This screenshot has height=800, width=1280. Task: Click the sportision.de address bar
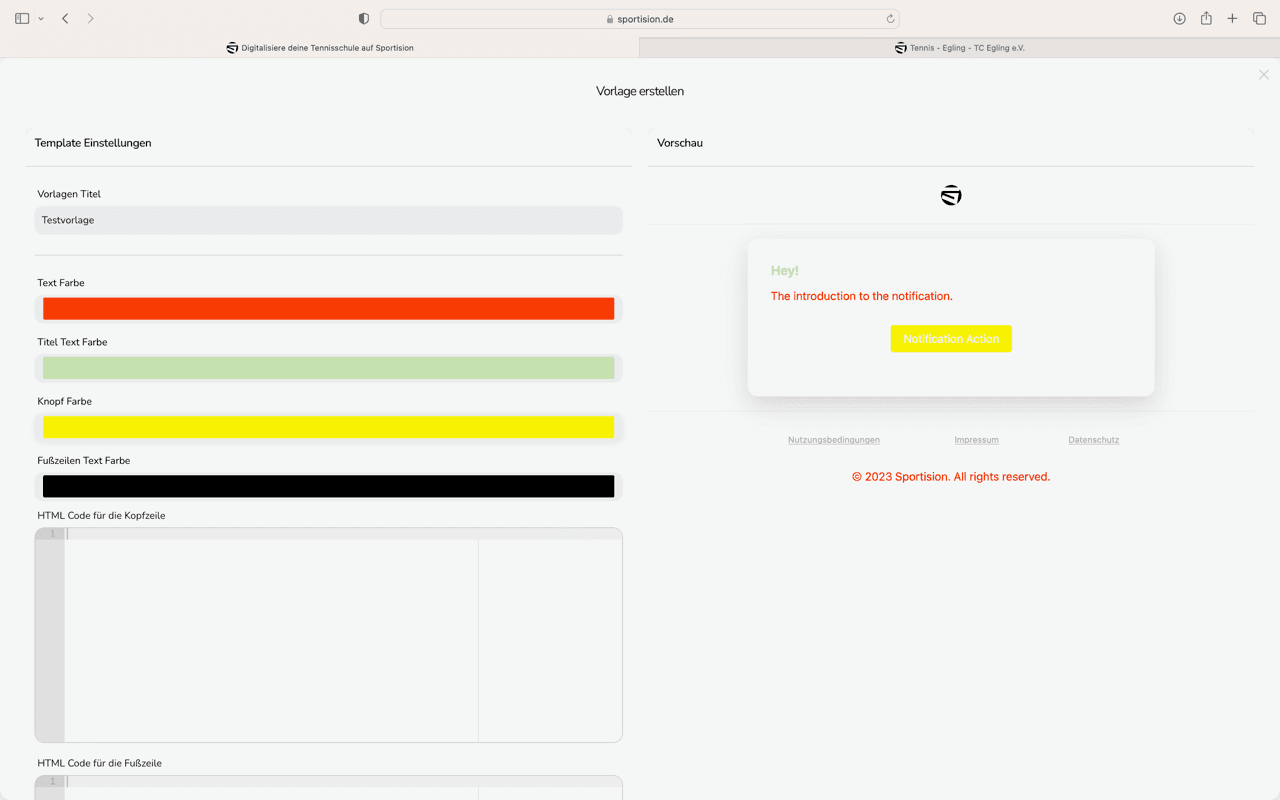pos(640,19)
